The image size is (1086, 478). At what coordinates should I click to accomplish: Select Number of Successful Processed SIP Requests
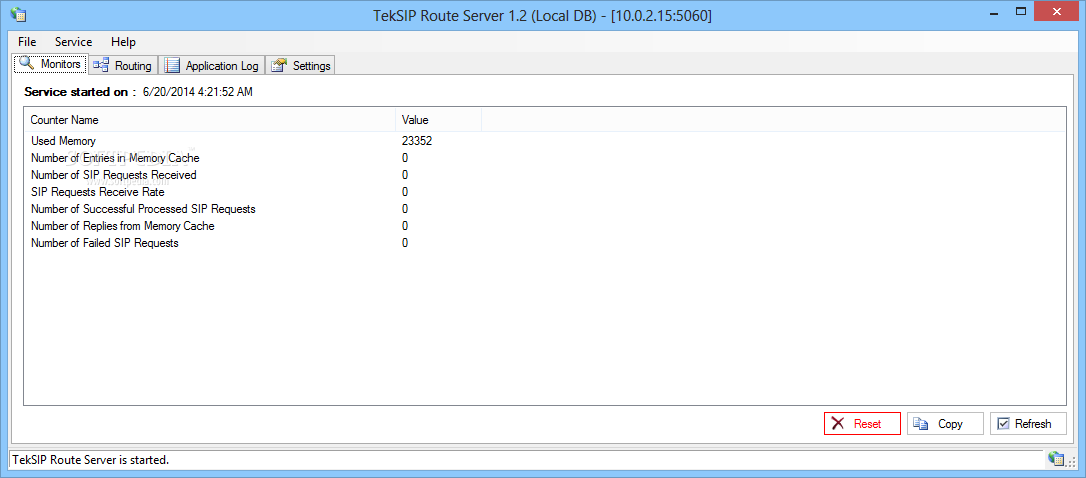[544, 209]
